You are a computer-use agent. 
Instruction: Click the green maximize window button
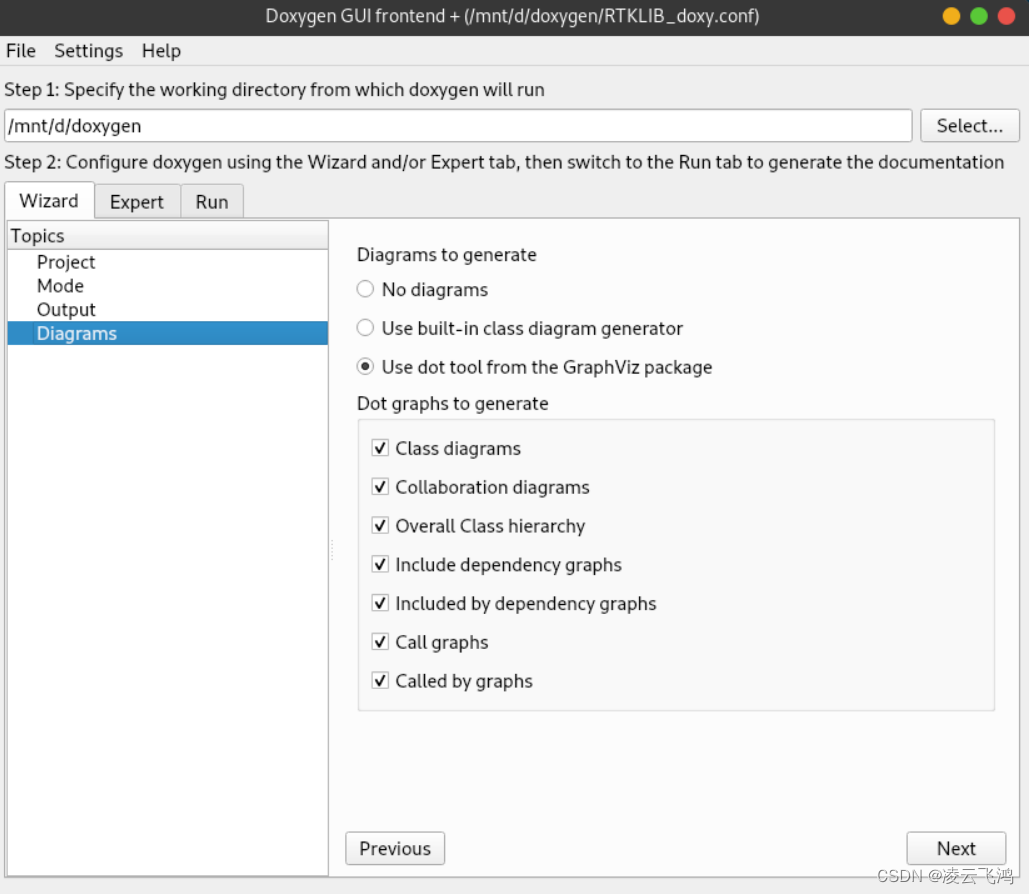click(x=979, y=16)
